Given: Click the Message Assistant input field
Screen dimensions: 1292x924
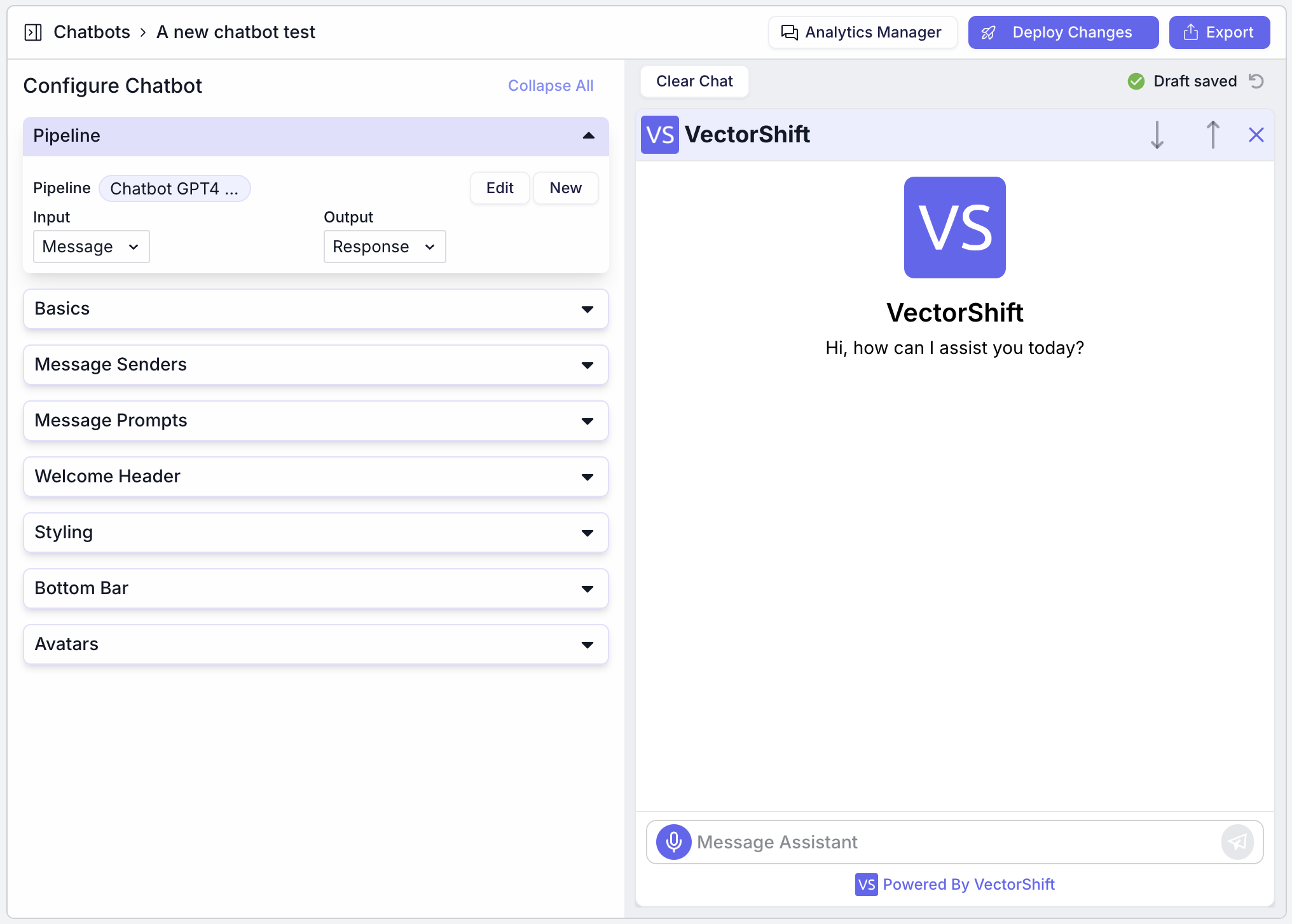Looking at the screenshot, I should (x=890, y=841).
